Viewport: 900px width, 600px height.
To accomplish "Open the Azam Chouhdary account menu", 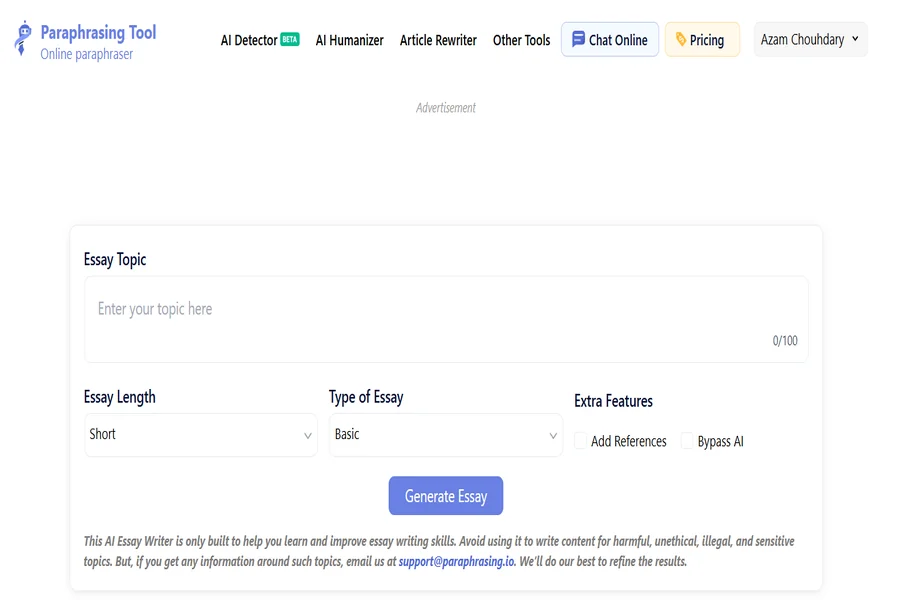I will (x=810, y=40).
